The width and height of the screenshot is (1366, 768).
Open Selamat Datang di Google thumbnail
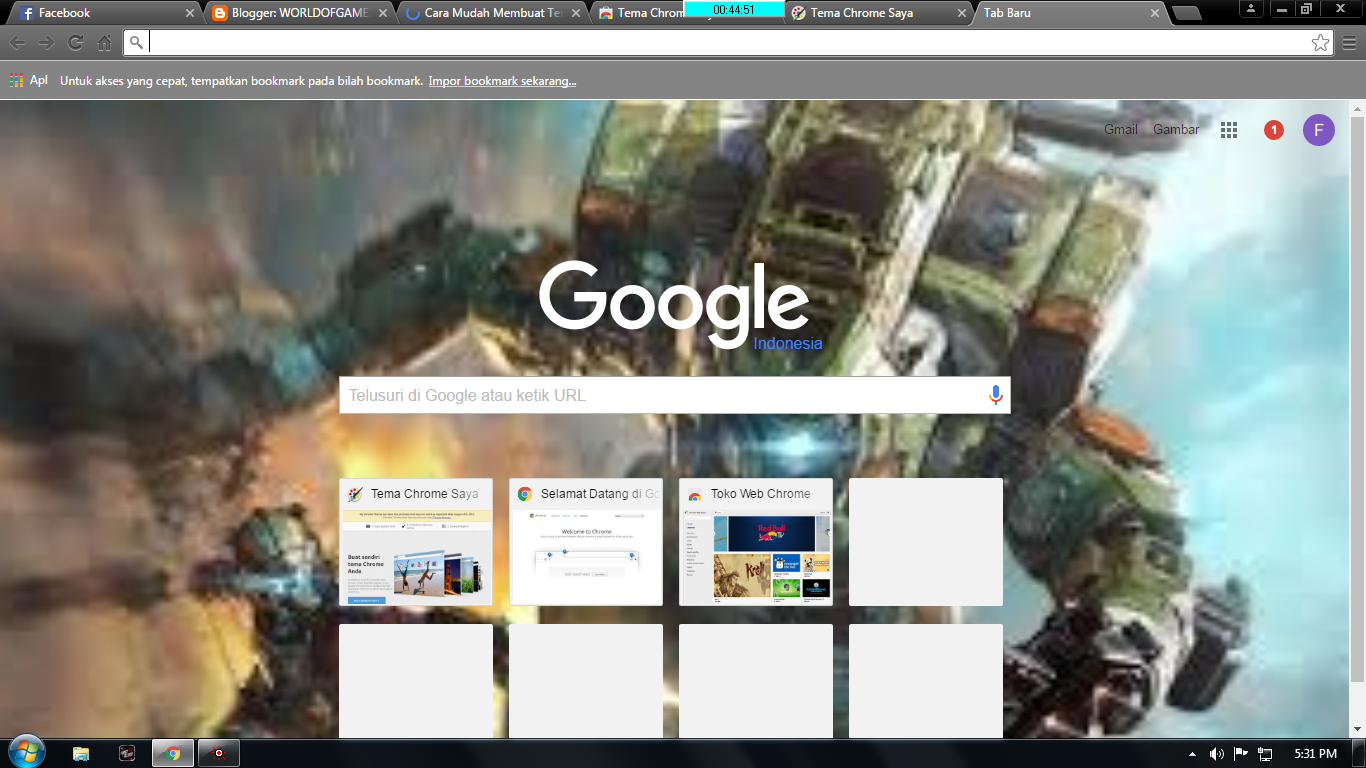pos(586,542)
